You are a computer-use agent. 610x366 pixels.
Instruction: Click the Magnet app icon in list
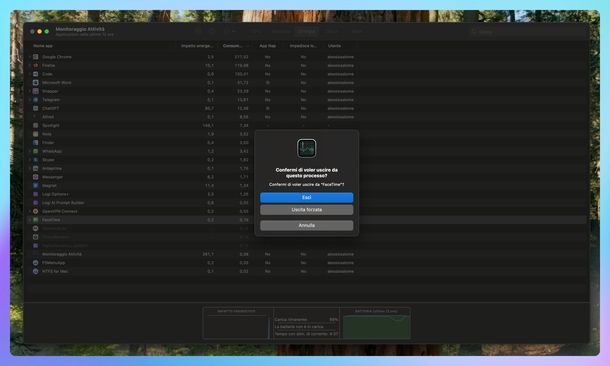pyautogui.click(x=35, y=186)
